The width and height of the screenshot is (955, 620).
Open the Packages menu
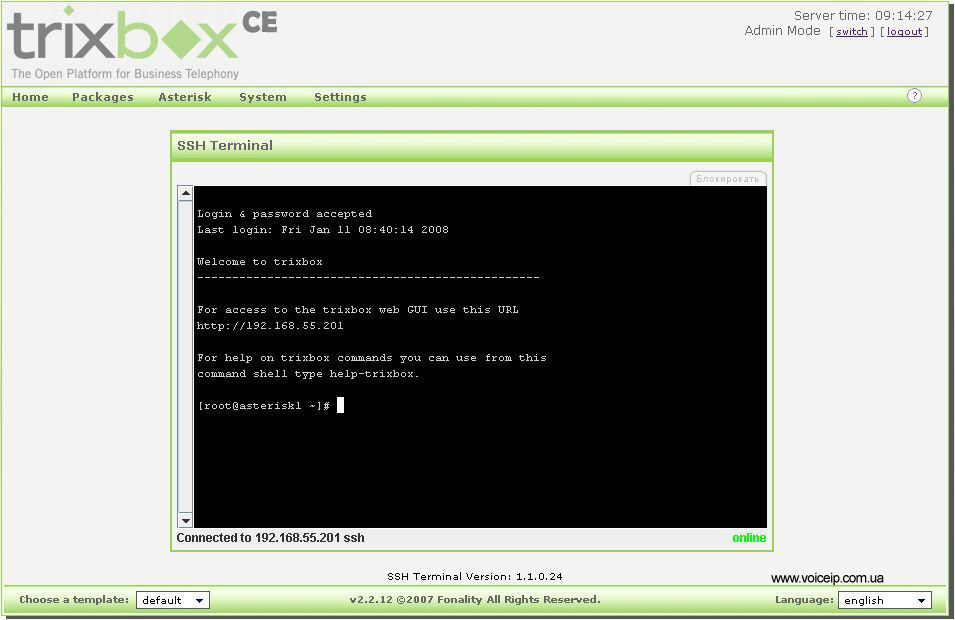tap(102, 97)
